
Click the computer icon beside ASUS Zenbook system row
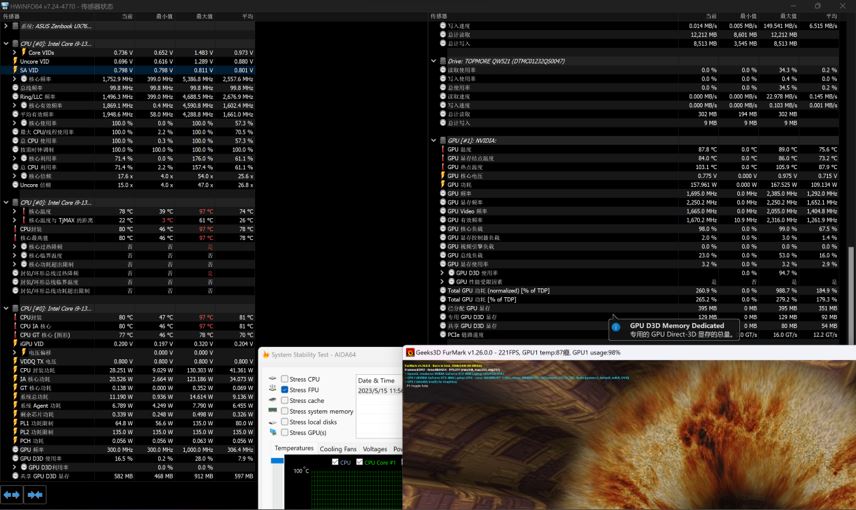pyautogui.click(x=15, y=26)
